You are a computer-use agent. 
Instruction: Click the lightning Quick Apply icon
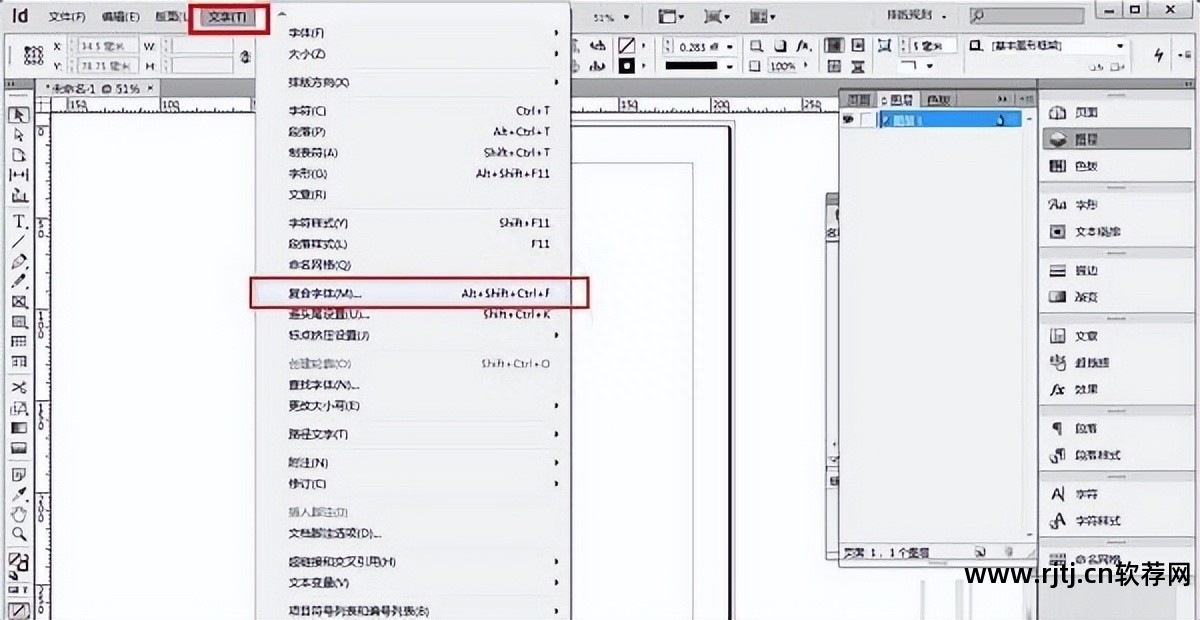1160,55
